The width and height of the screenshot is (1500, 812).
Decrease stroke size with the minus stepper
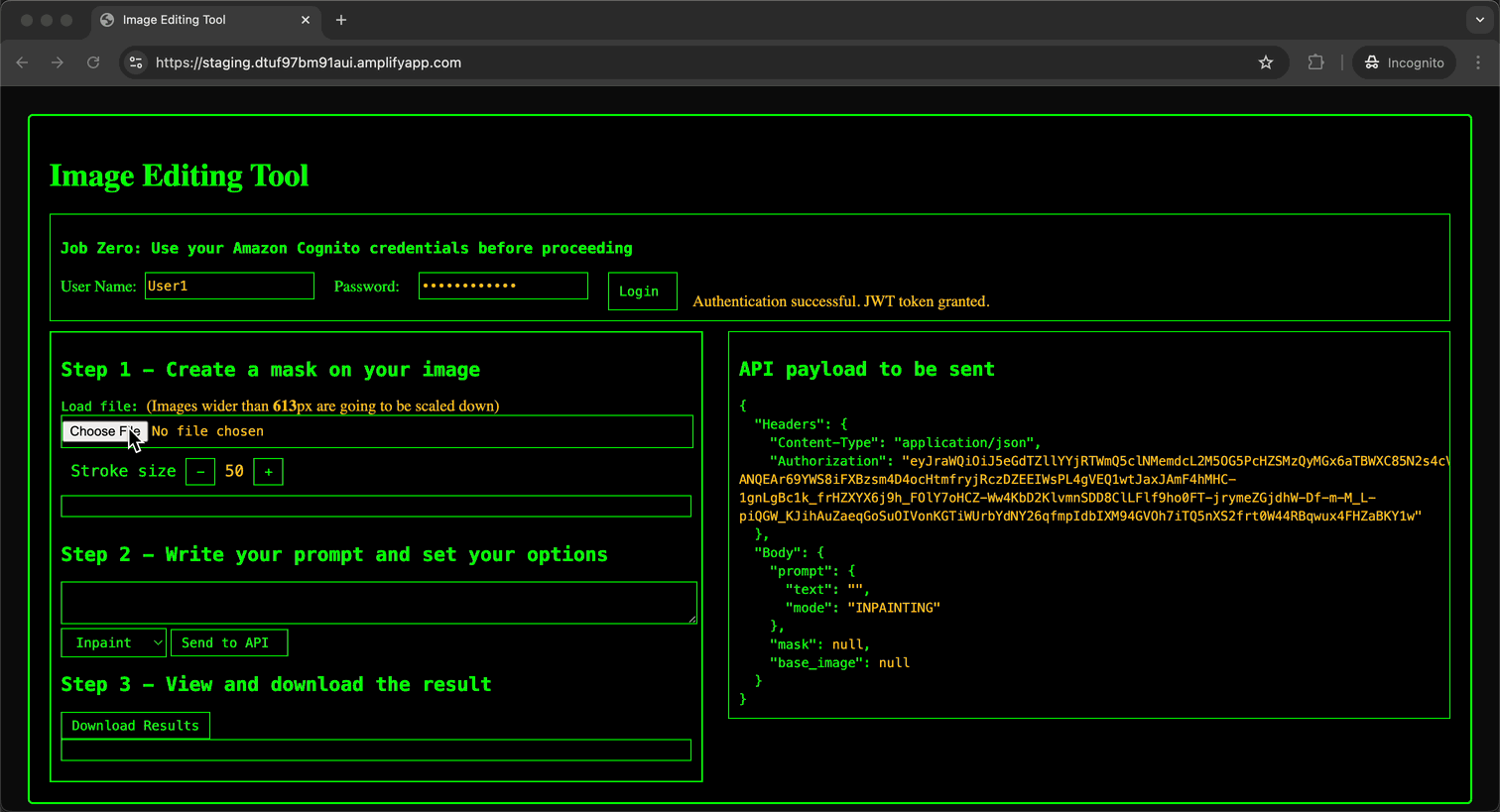point(199,471)
